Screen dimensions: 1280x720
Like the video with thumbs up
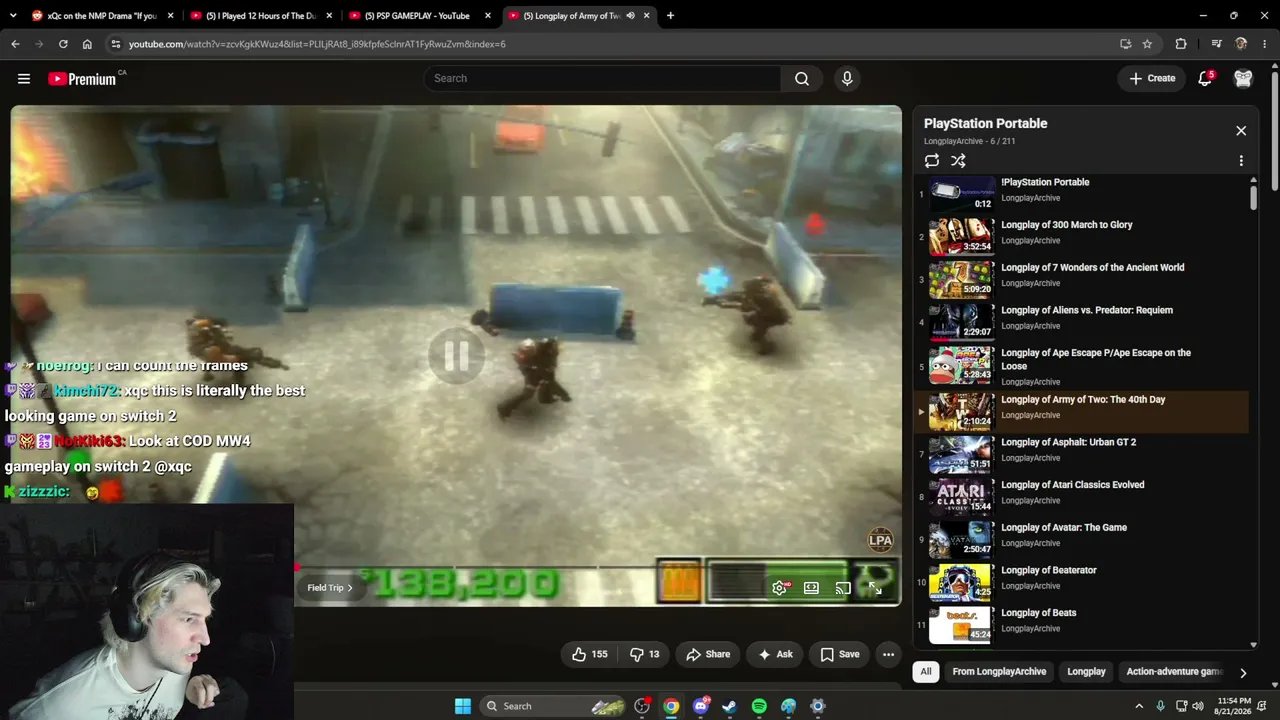(590, 654)
